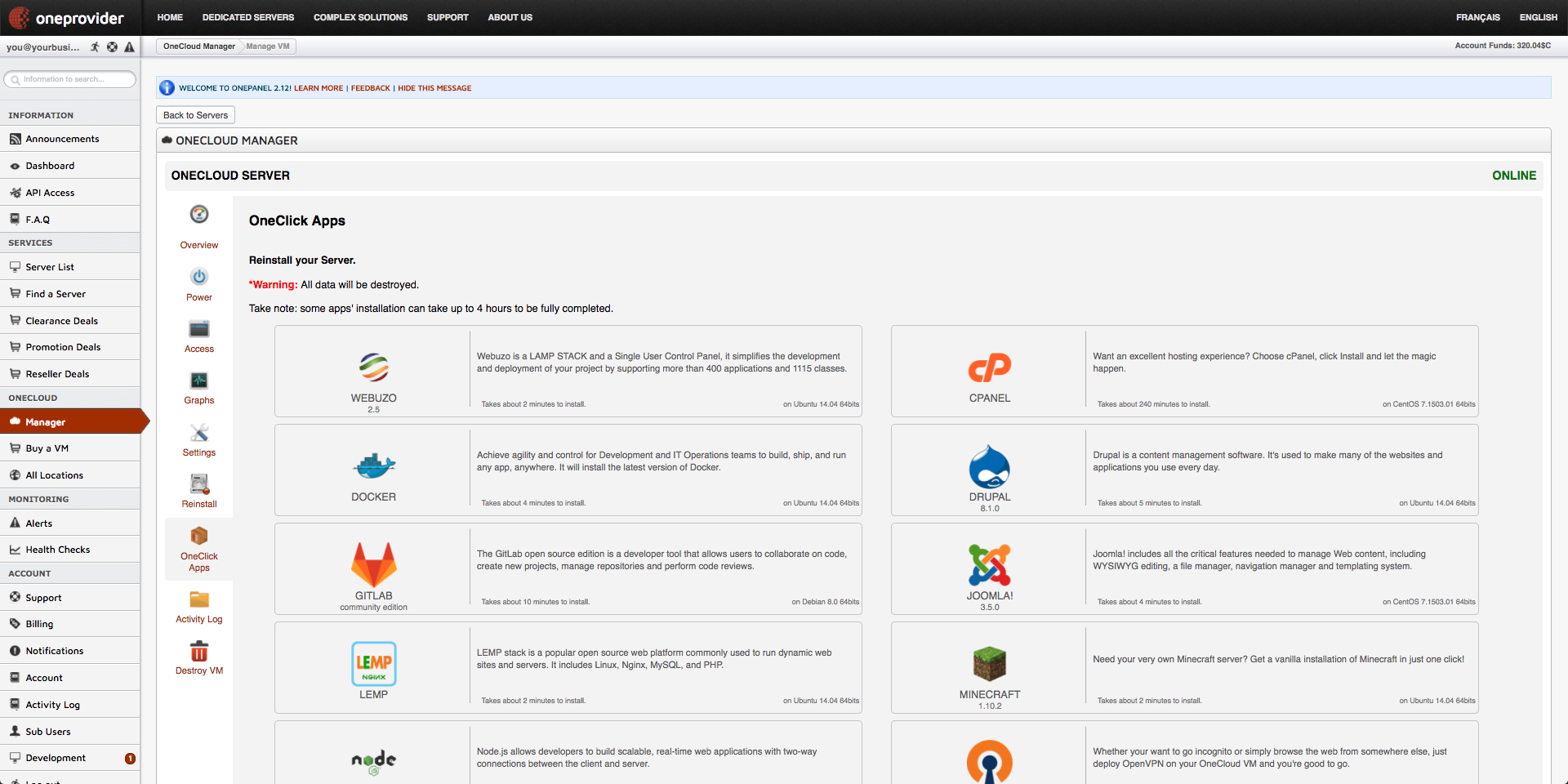Select the cPanel app logo
Viewport: 1568px width, 784px height.
coord(989,367)
